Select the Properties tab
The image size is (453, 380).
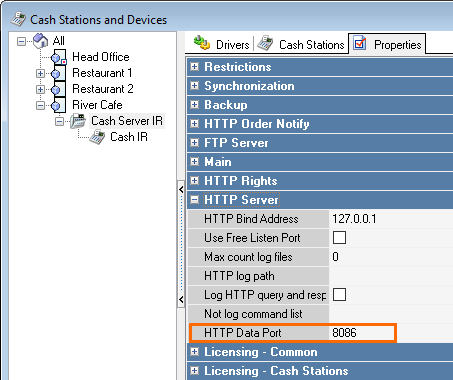click(x=387, y=44)
